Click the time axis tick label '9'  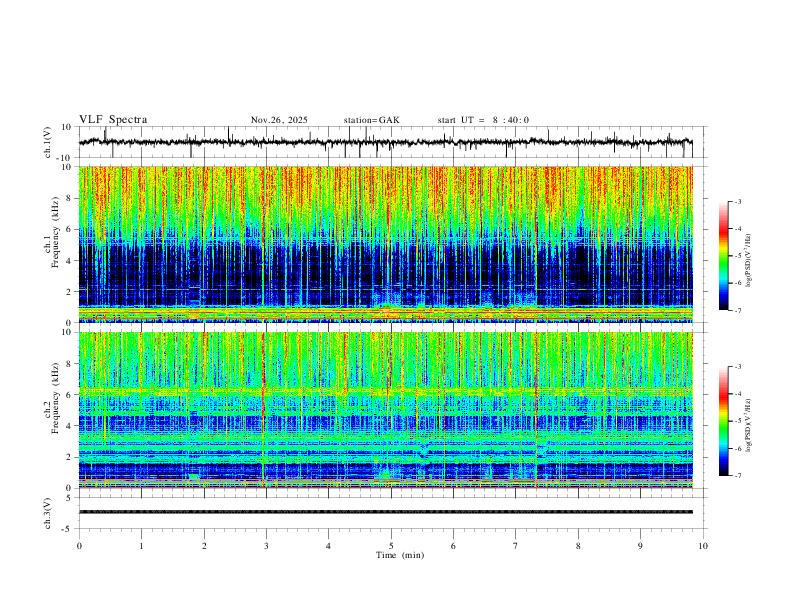pyautogui.click(x=640, y=546)
